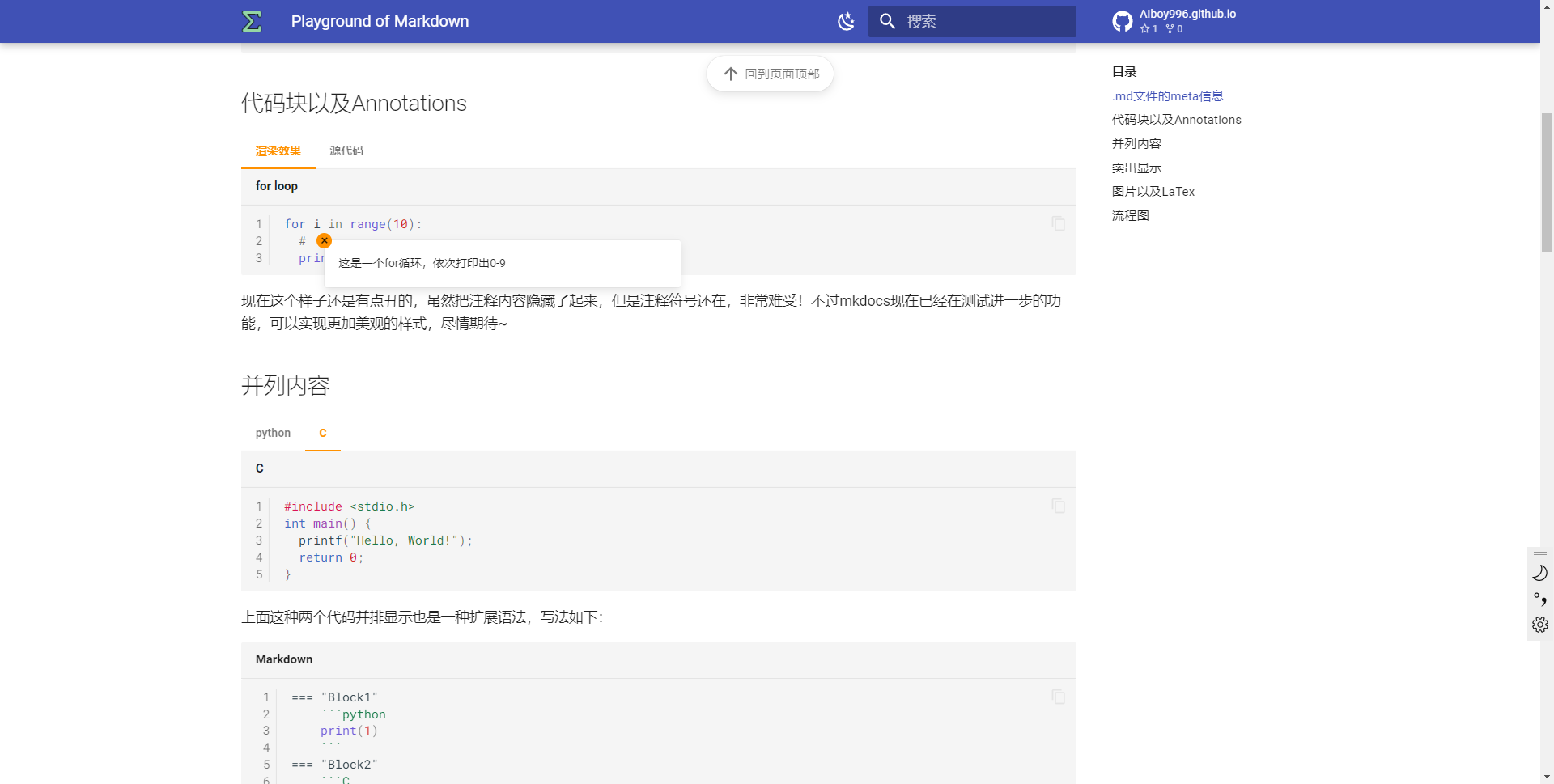This screenshot has height=784, width=1554.
Task: Click the page vertical scrollbar thumb
Action: [1547, 182]
